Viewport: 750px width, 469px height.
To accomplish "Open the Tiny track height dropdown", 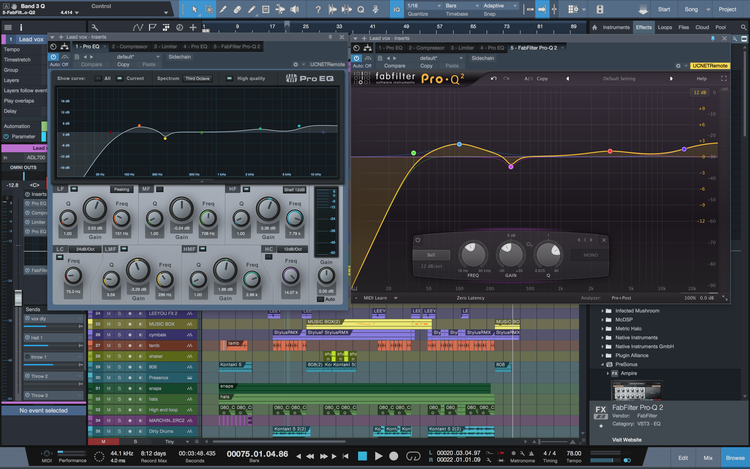I will click(176, 442).
